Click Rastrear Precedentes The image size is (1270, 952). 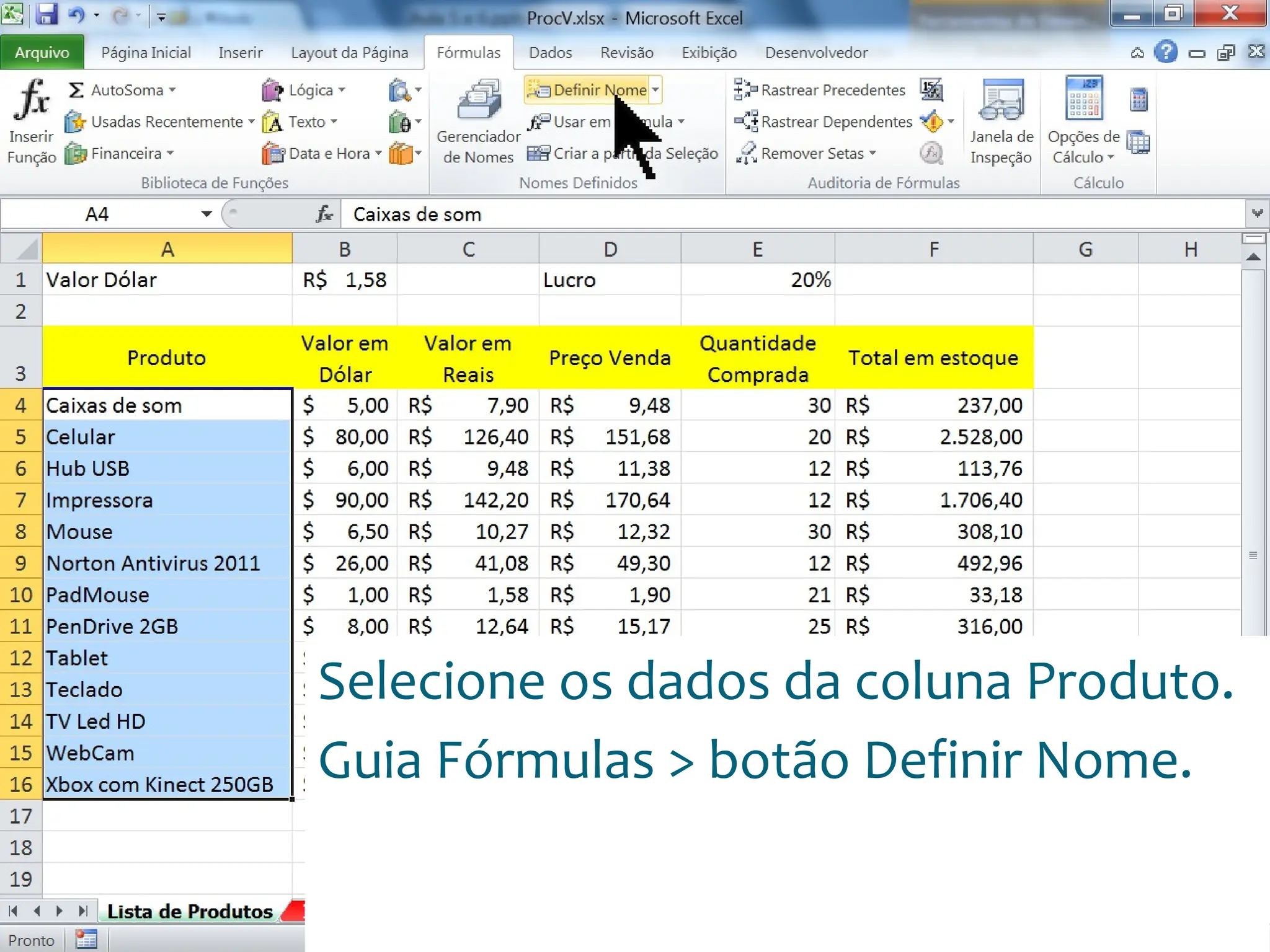click(819, 90)
